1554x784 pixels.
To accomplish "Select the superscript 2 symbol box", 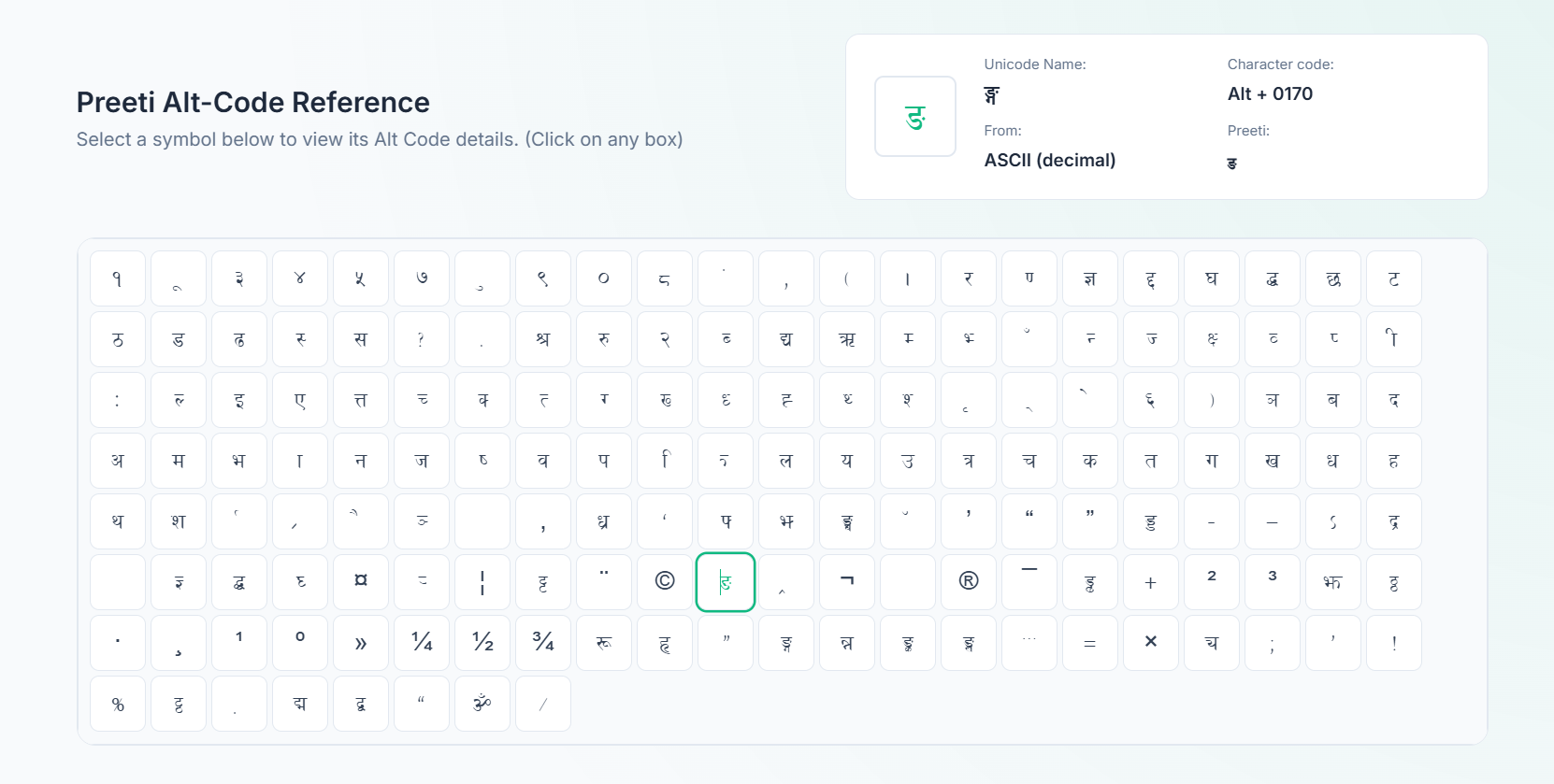I will pyautogui.click(x=1211, y=581).
